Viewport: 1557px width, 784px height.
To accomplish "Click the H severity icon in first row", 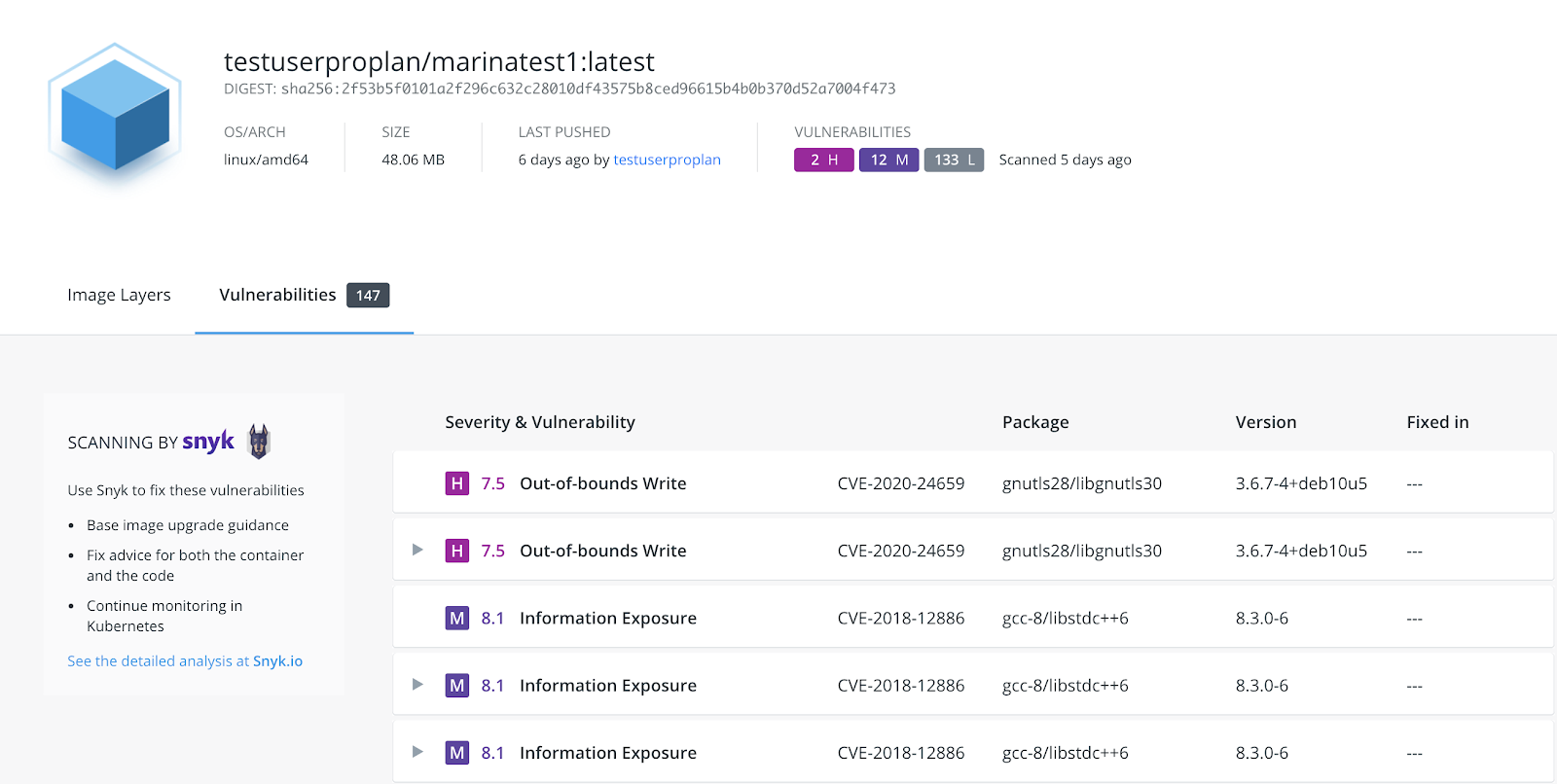I will [x=456, y=483].
